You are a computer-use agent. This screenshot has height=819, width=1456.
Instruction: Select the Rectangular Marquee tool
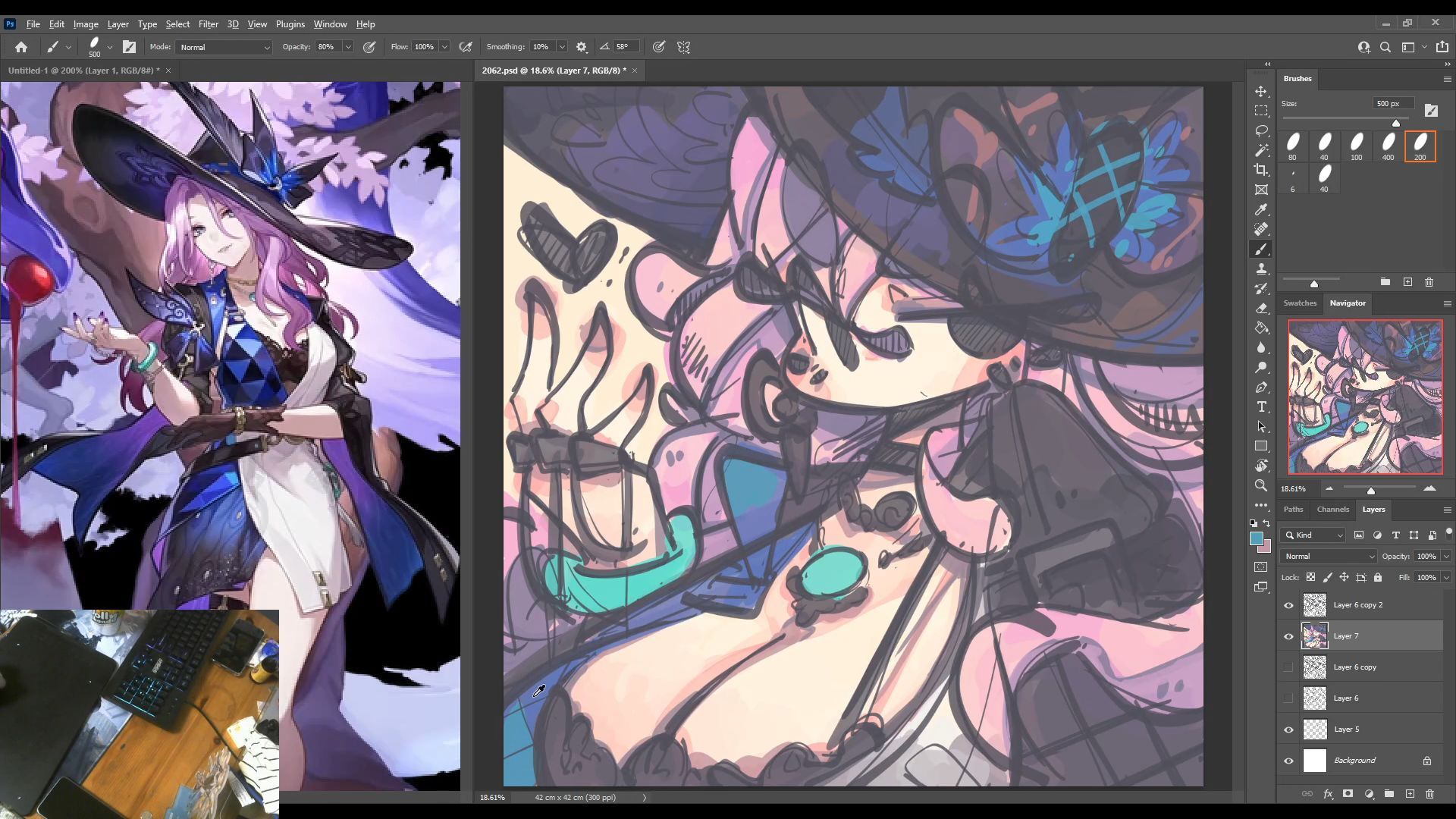(x=1261, y=111)
